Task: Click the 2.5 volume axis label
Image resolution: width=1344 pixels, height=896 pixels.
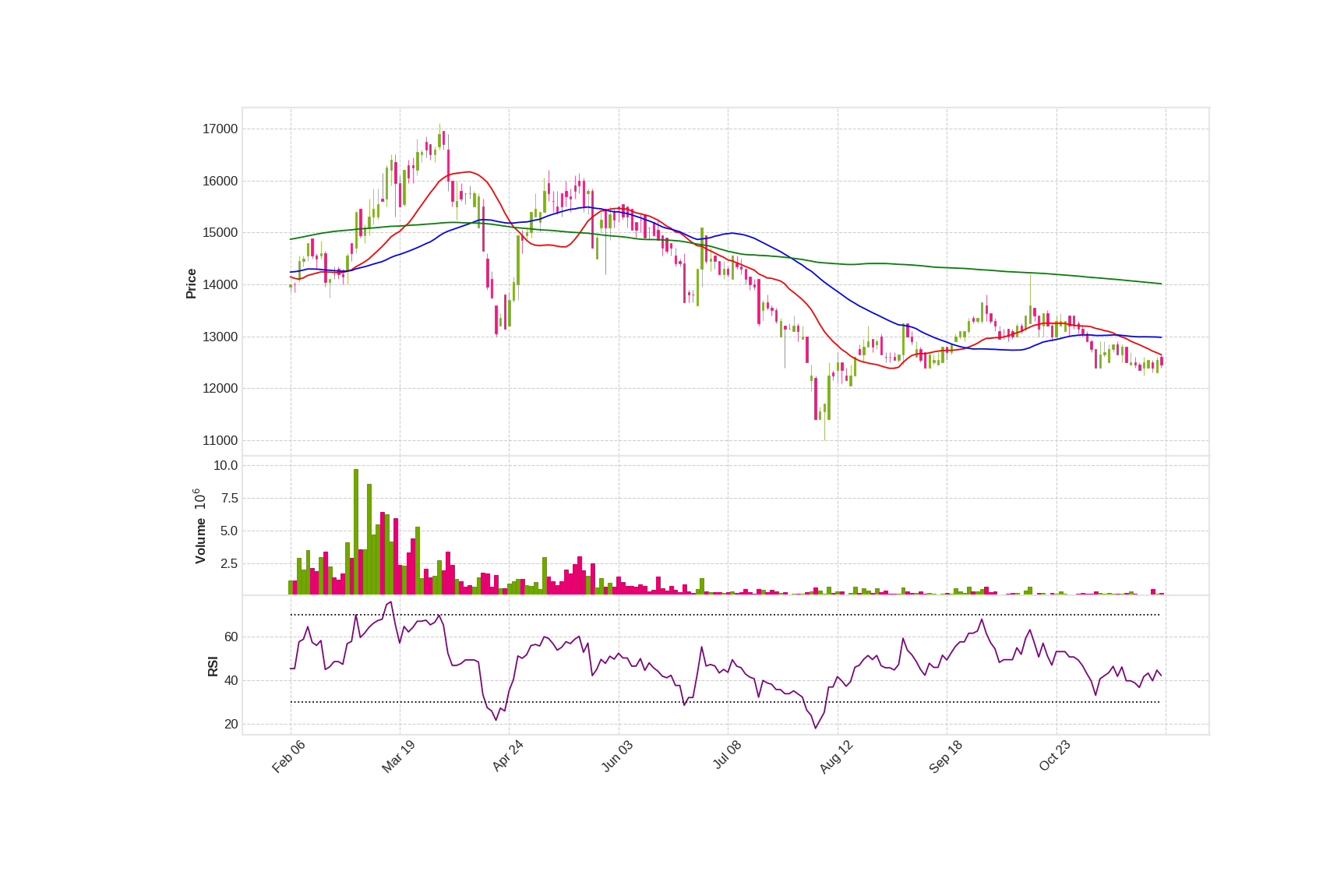Action: (x=229, y=564)
